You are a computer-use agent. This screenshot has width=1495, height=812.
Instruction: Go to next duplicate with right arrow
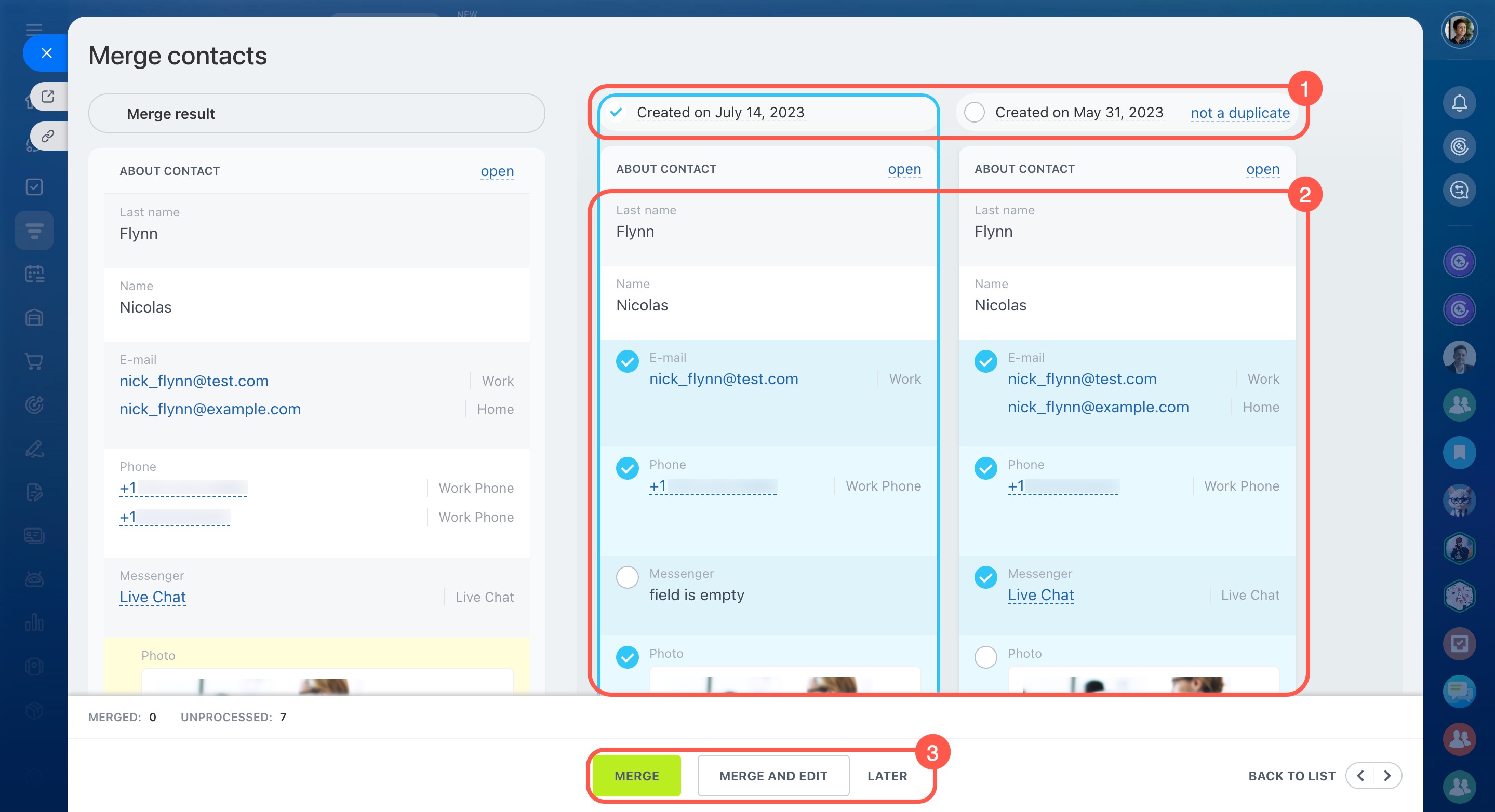pyautogui.click(x=1387, y=776)
